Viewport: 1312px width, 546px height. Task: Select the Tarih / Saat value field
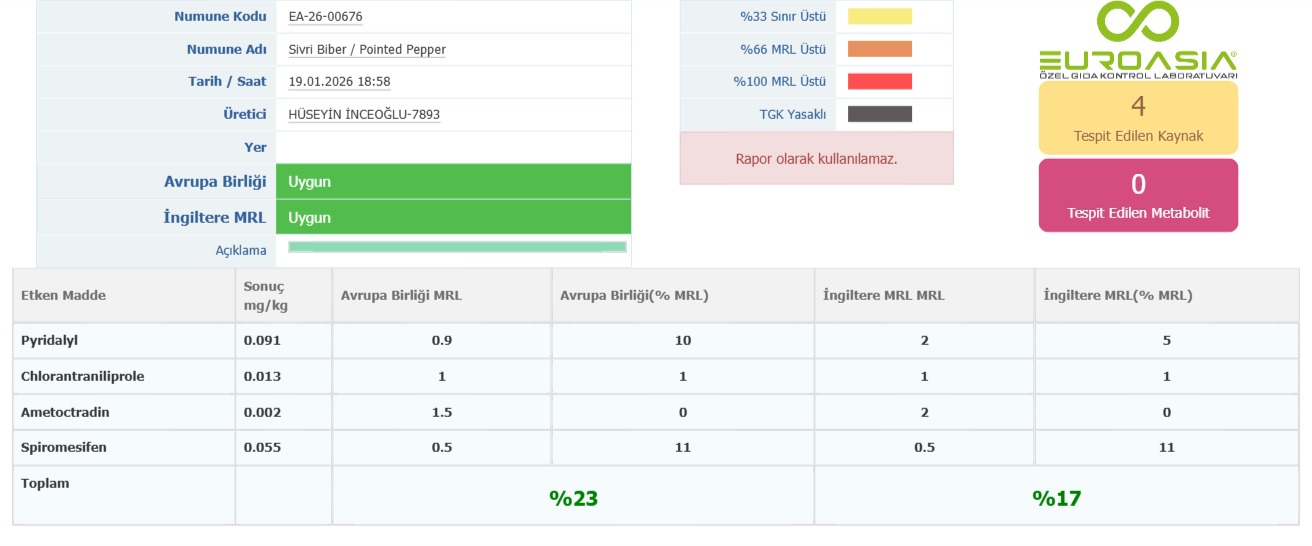coord(339,82)
